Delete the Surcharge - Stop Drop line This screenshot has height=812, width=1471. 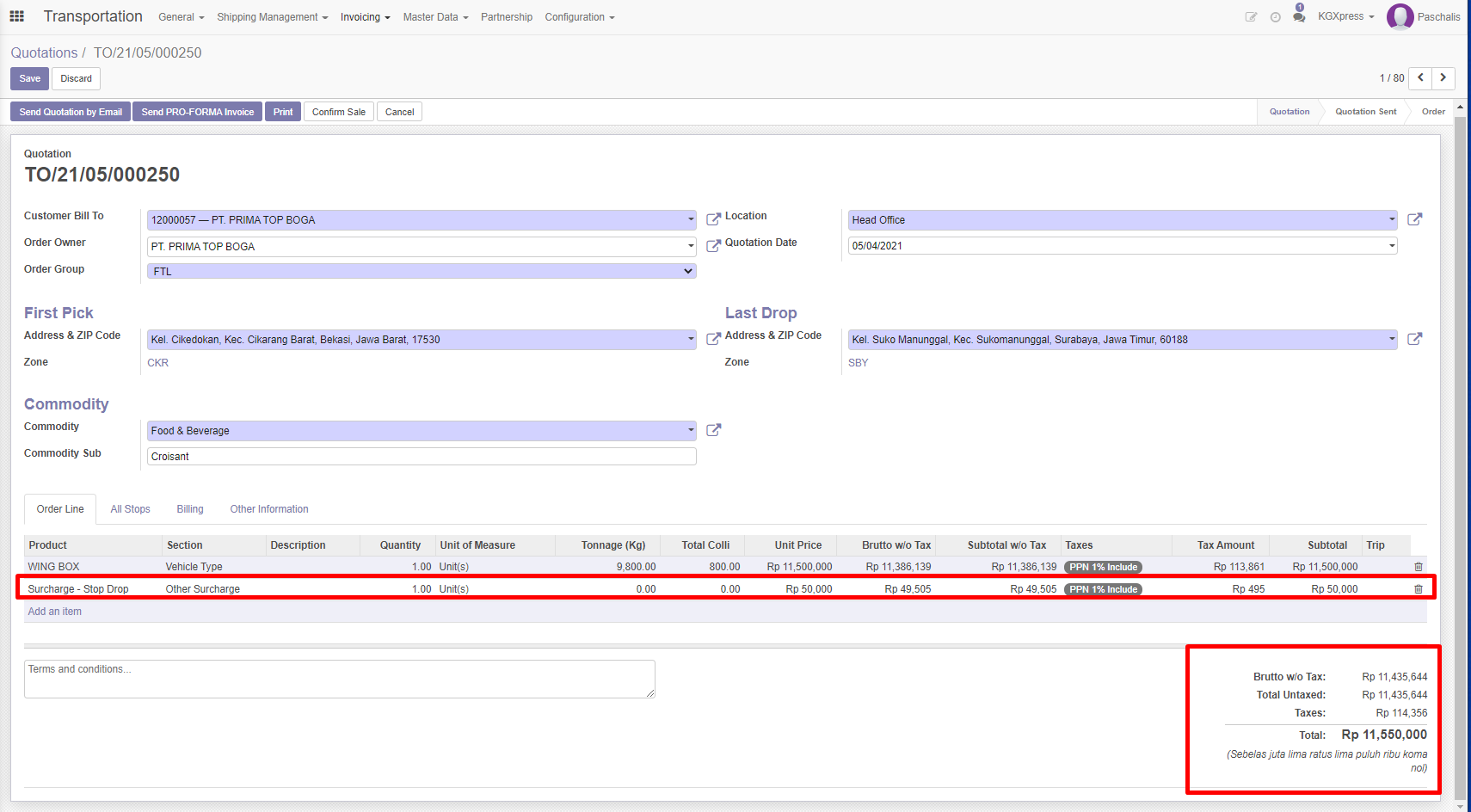[x=1419, y=589]
